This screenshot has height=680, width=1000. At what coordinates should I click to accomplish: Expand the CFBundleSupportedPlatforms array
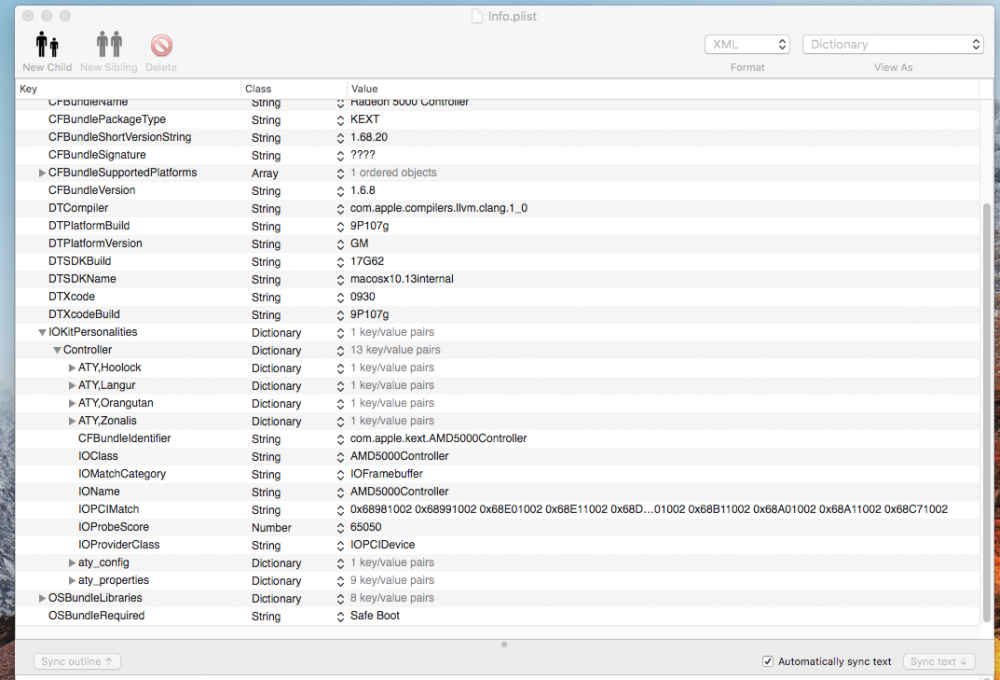tap(42, 172)
